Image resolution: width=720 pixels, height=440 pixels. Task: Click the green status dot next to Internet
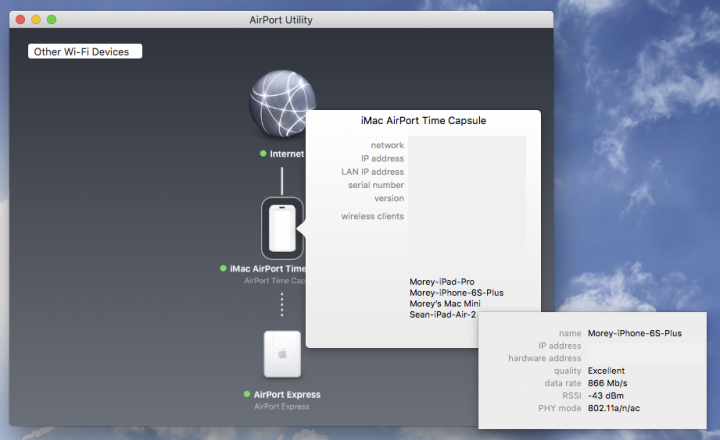point(263,154)
